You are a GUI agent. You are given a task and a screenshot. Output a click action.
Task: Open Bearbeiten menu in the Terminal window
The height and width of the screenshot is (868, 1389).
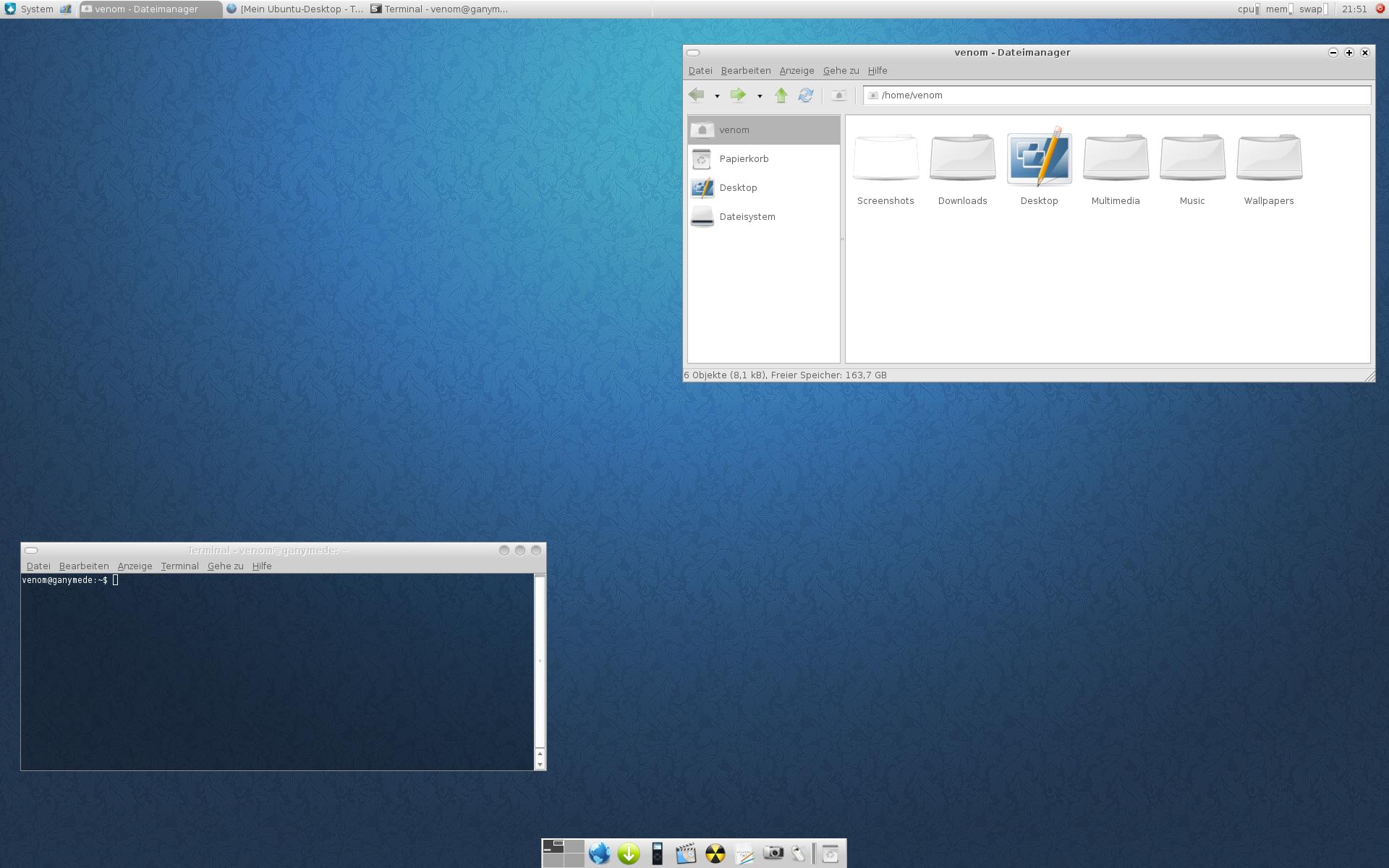pyautogui.click(x=84, y=566)
